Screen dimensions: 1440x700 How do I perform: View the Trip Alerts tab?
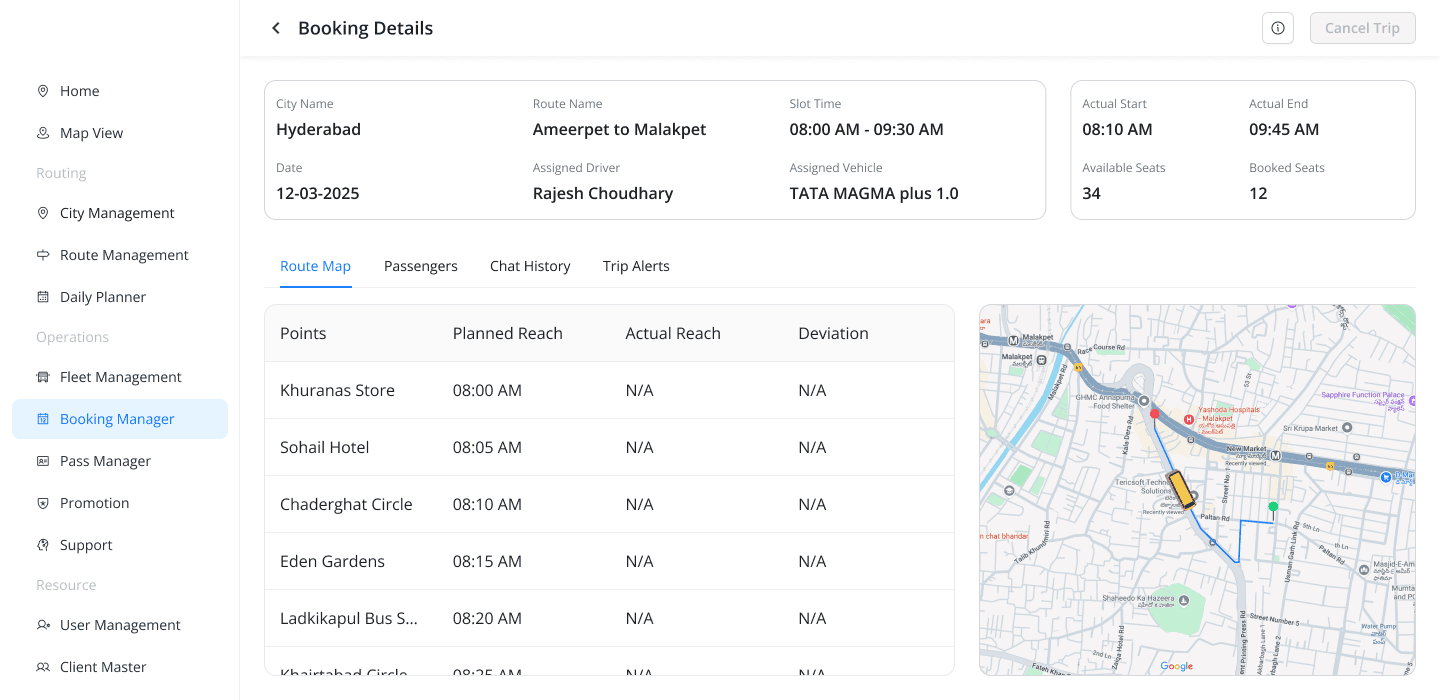(636, 266)
